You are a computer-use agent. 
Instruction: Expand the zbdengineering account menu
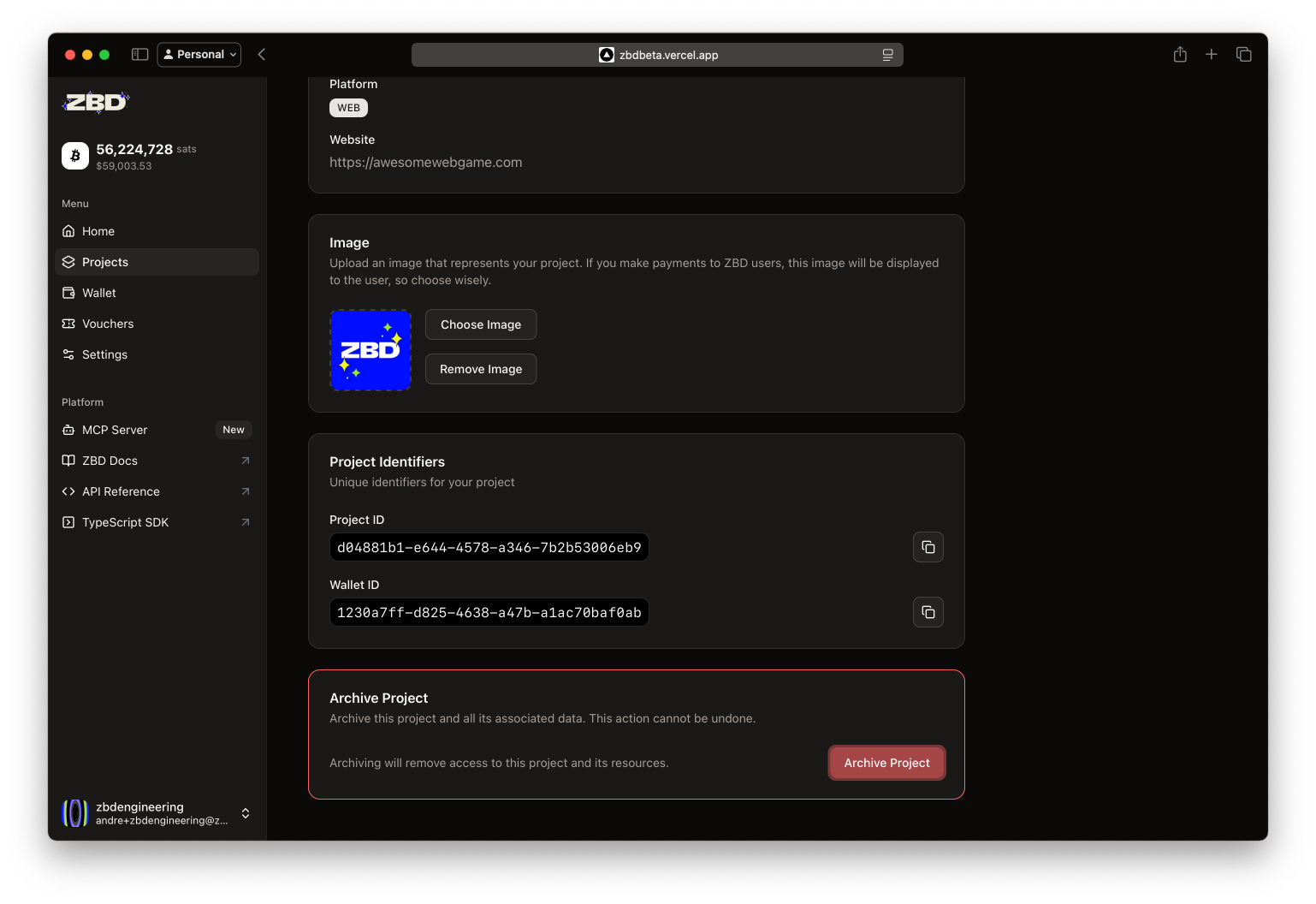[246, 813]
